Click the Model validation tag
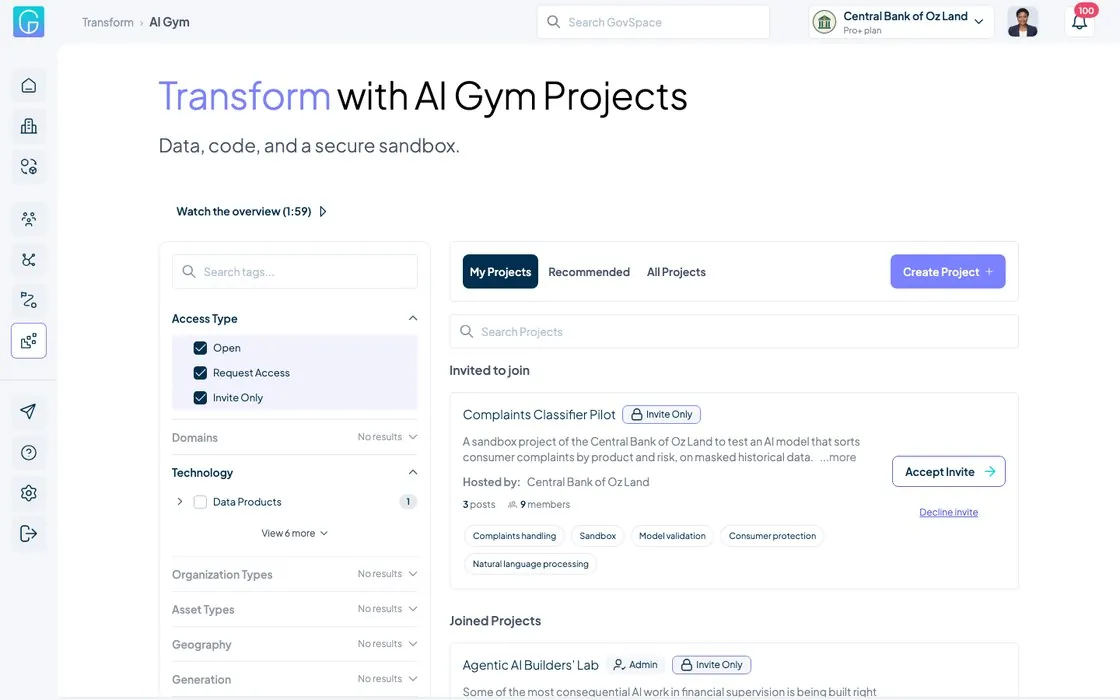Screen dimensions: 1120x700 pyautogui.click(x=672, y=536)
